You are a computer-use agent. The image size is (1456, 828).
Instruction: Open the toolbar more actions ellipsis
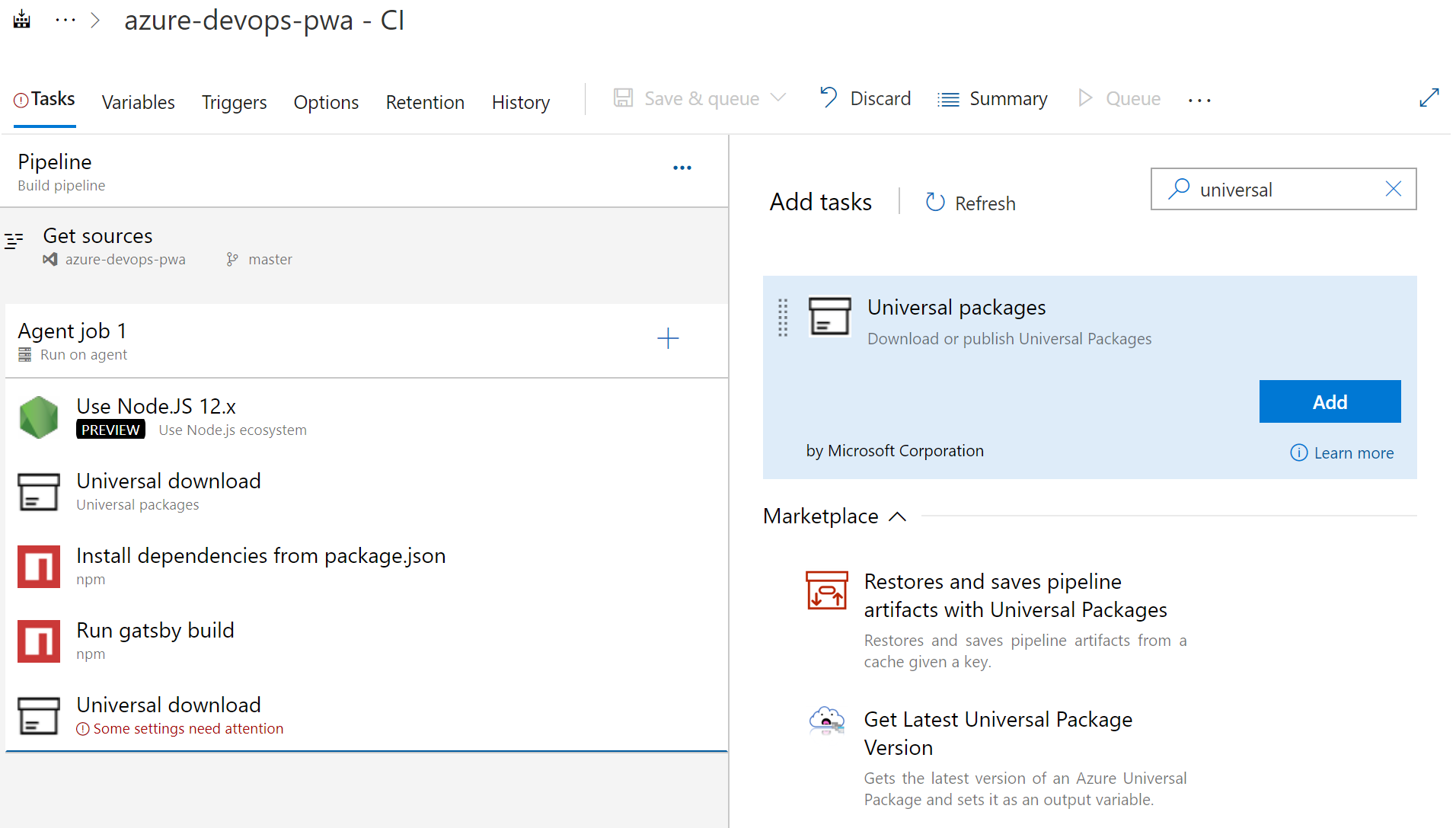[x=1199, y=100]
